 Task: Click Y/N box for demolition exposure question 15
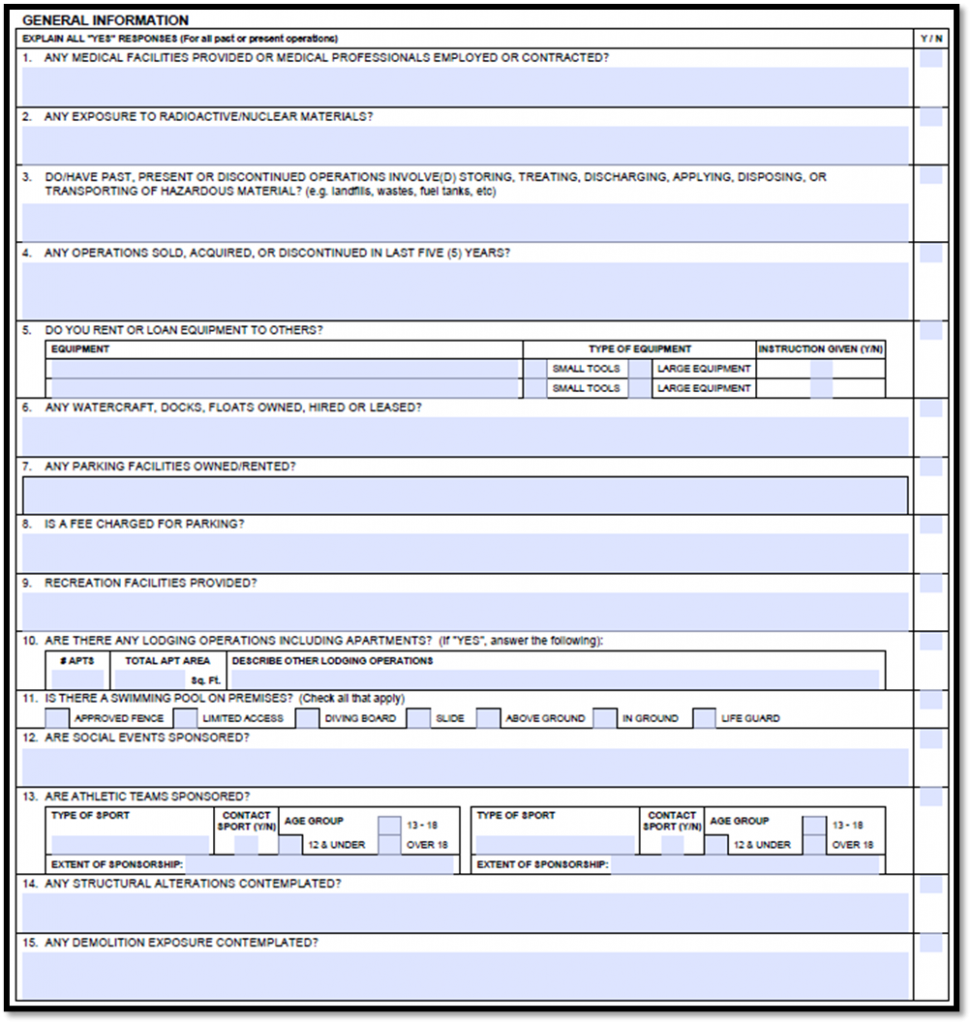point(931,944)
